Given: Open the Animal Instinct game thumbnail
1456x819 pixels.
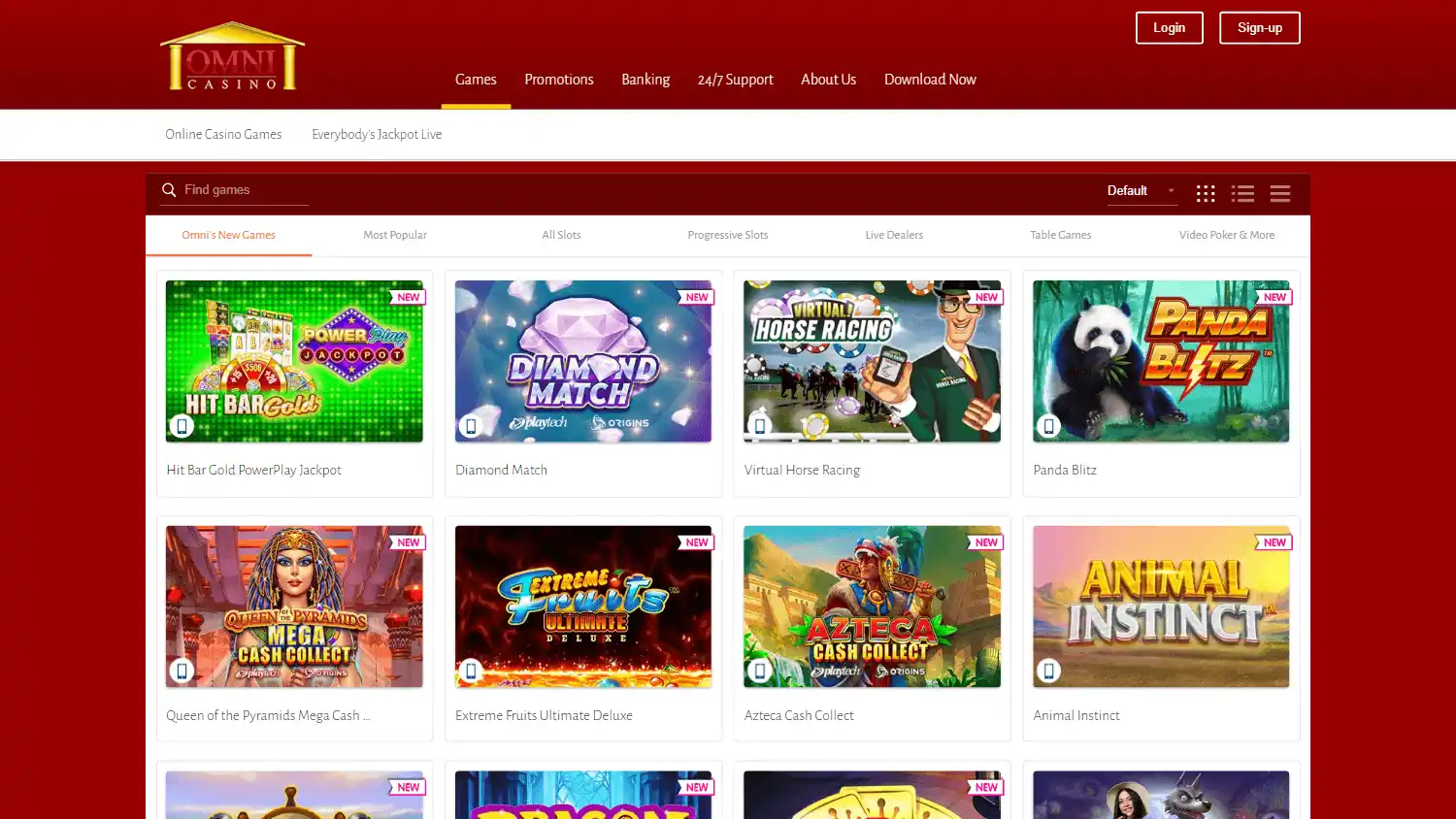Looking at the screenshot, I should tap(1161, 606).
